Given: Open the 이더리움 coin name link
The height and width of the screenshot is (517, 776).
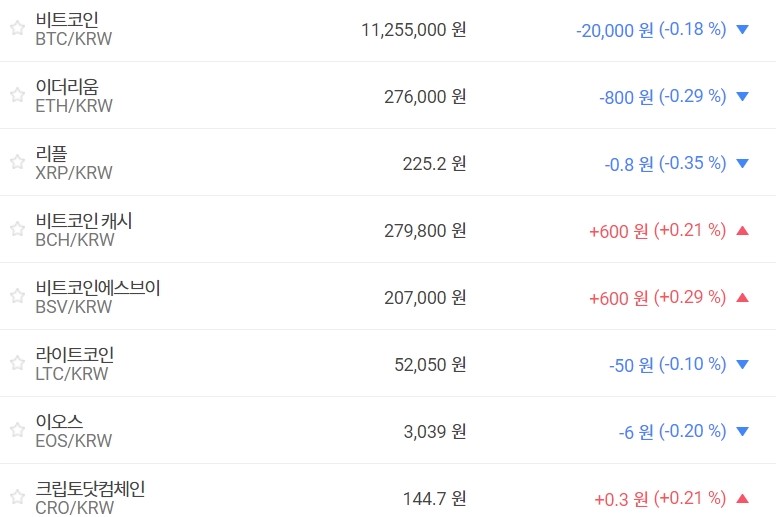Looking at the screenshot, I should pyautogui.click(x=67, y=87).
